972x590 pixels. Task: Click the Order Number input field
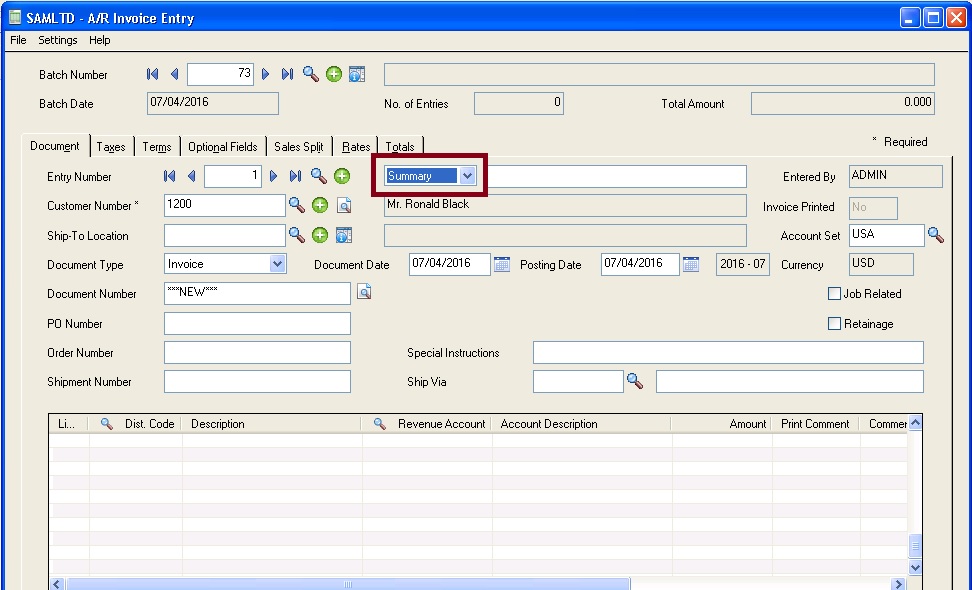click(x=257, y=352)
